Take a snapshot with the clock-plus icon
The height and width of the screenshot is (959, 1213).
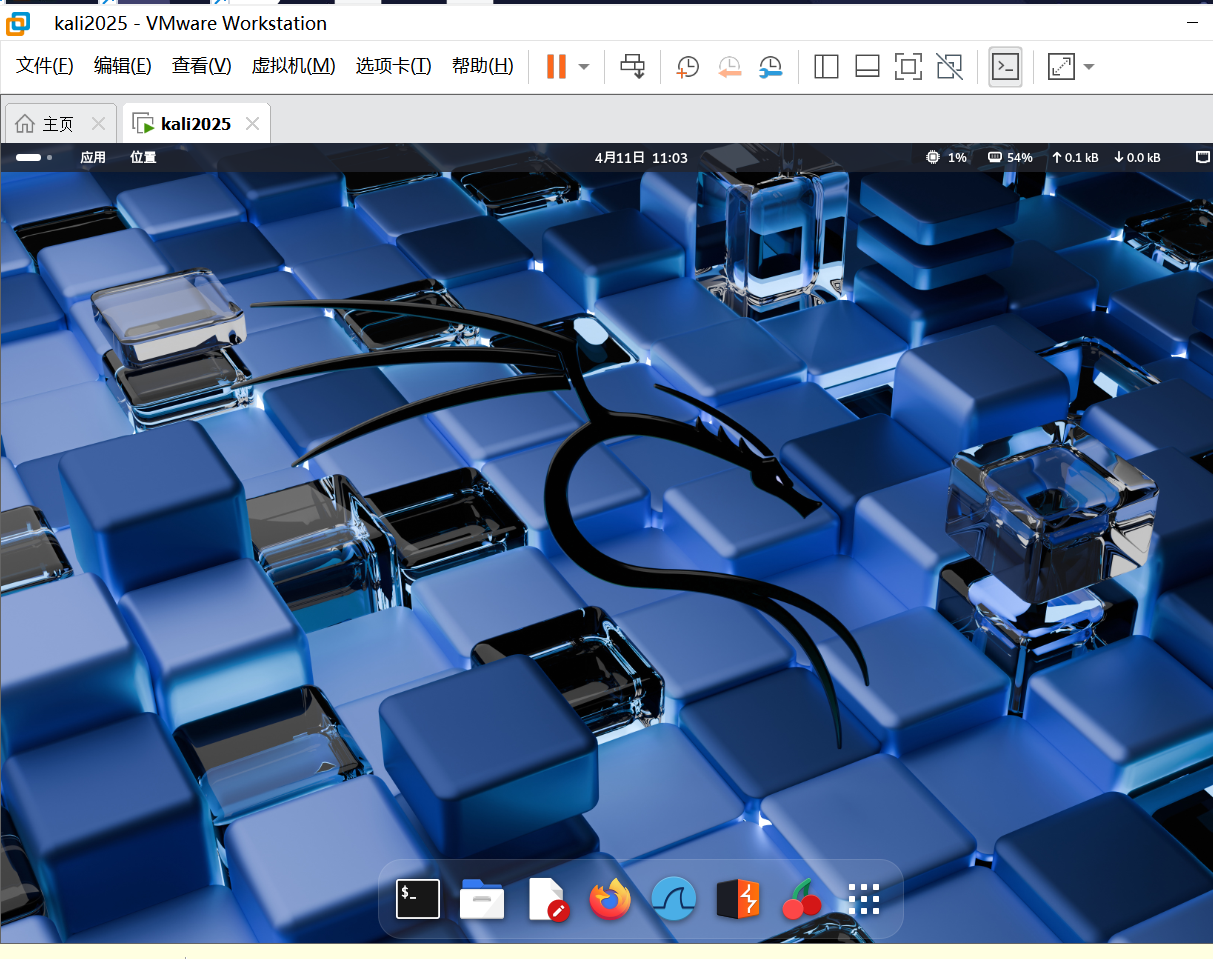pyautogui.click(x=687, y=67)
